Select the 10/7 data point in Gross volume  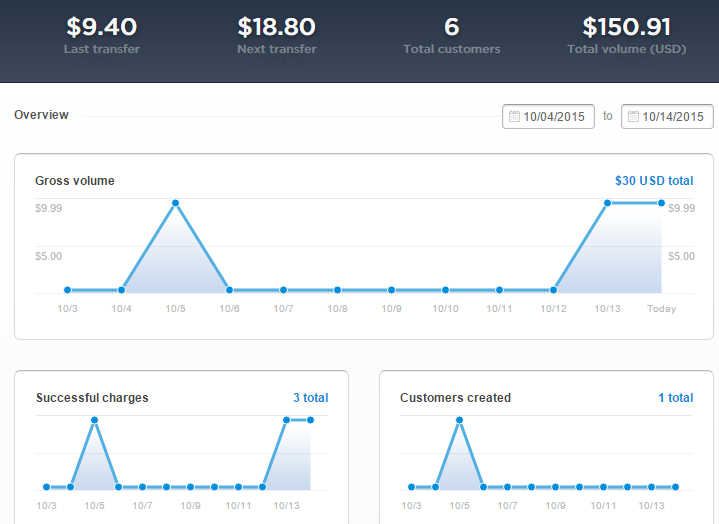(283, 290)
